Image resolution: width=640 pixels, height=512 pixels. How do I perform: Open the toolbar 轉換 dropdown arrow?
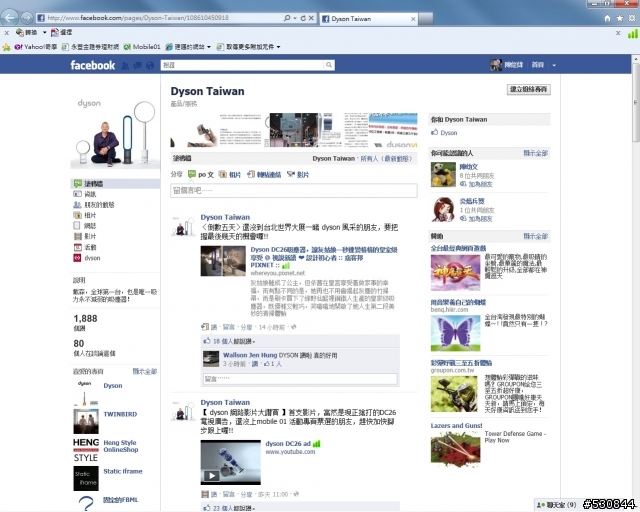pyautogui.click(x=44, y=32)
